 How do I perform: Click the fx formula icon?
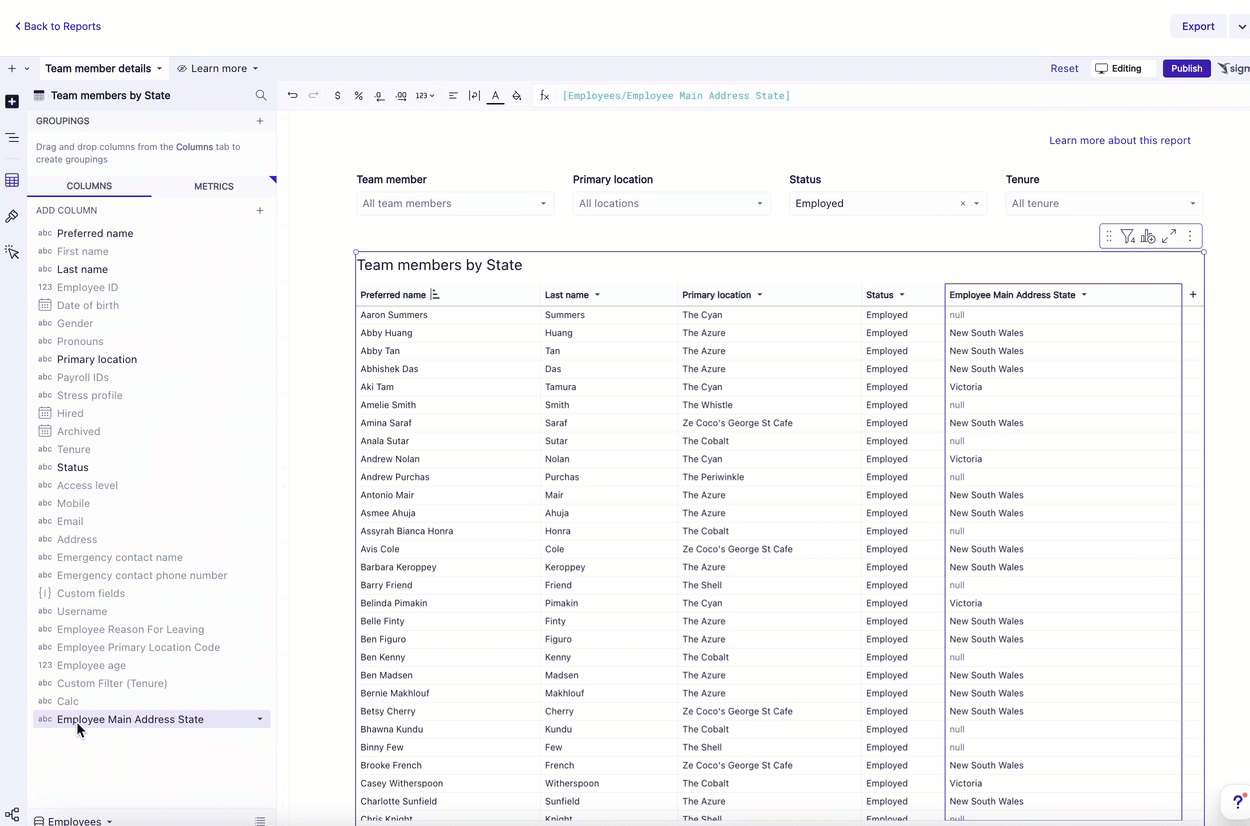pyautogui.click(x=545, y=96)
